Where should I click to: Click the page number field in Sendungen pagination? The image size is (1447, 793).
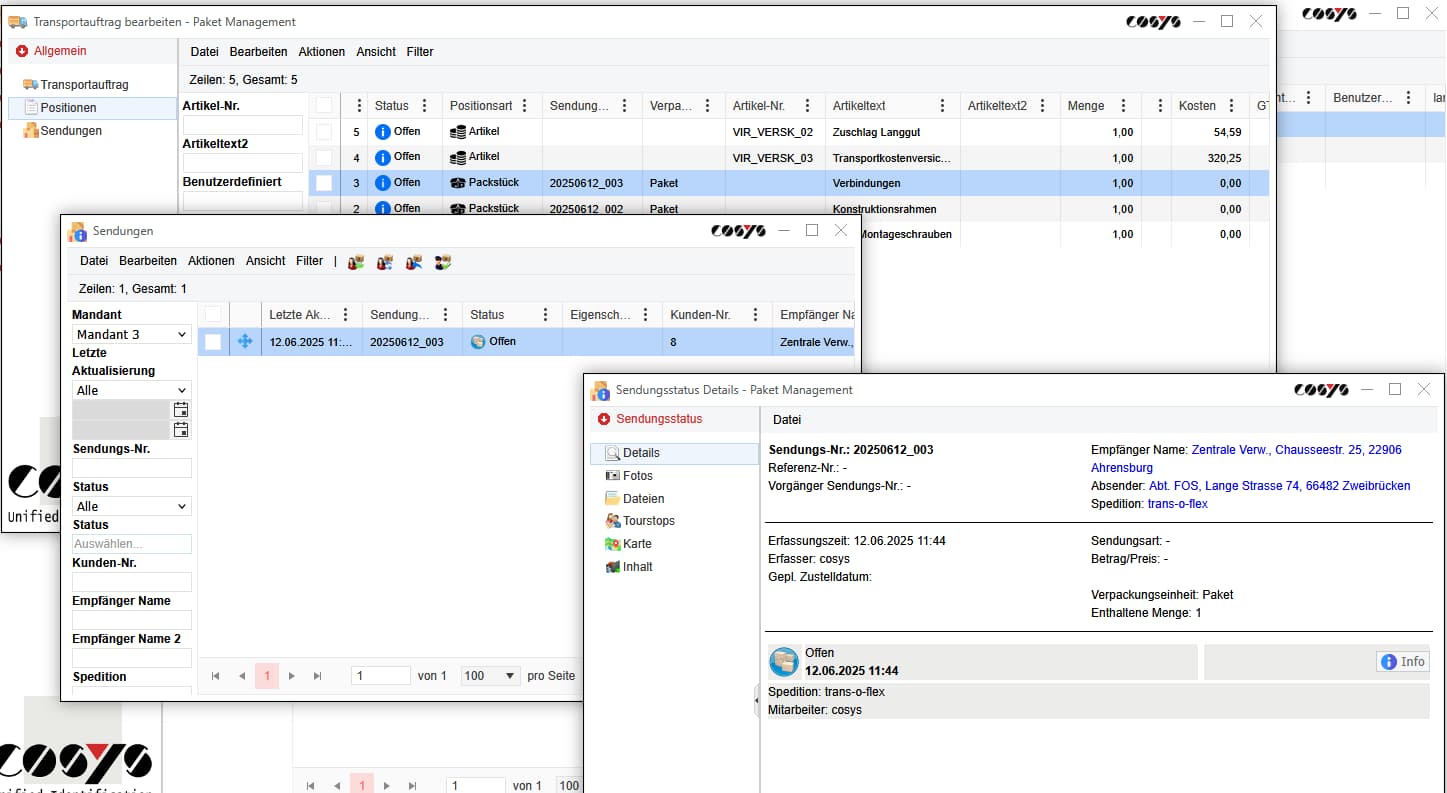coord(381,676)
